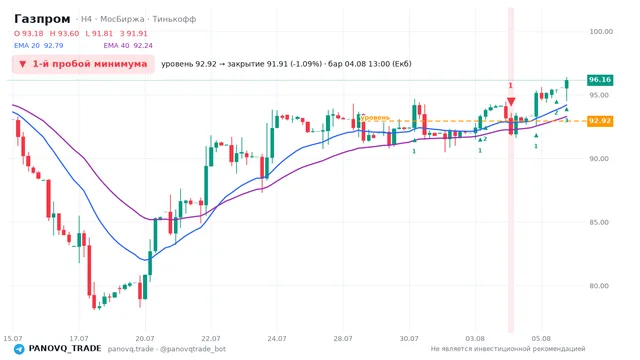The height and width of the screenshot is (360, 640).
Task: Click the H4 · МосБиржа · Тинькофф subtitle
Action: 138,19
